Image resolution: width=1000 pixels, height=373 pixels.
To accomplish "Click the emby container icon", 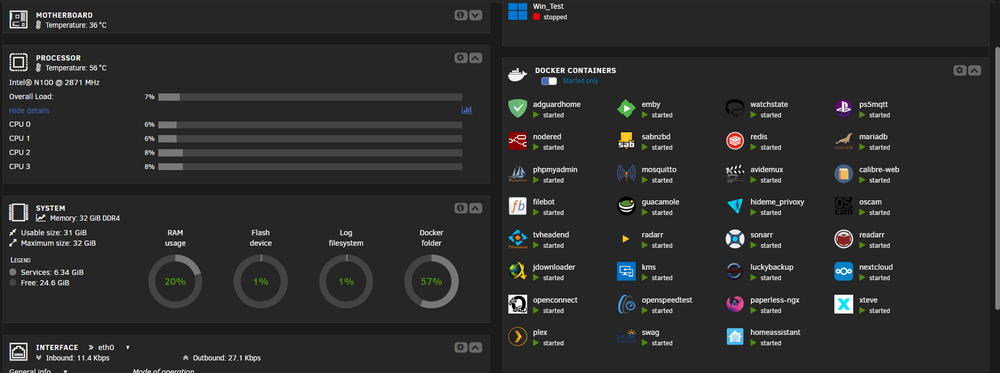I will pyautogui.click(x=626, y=109).
